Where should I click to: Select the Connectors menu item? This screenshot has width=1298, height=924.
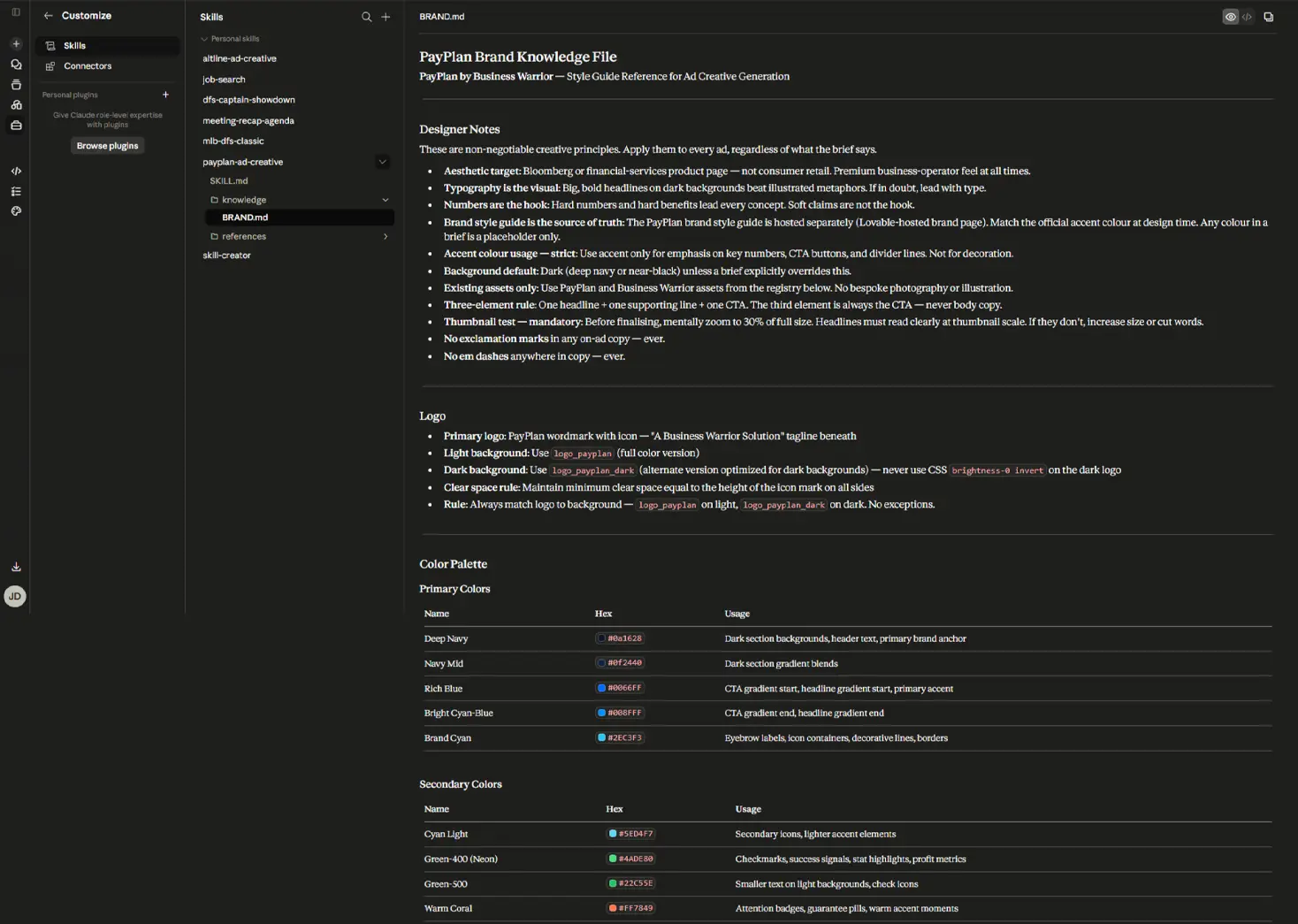click(107, 66)
